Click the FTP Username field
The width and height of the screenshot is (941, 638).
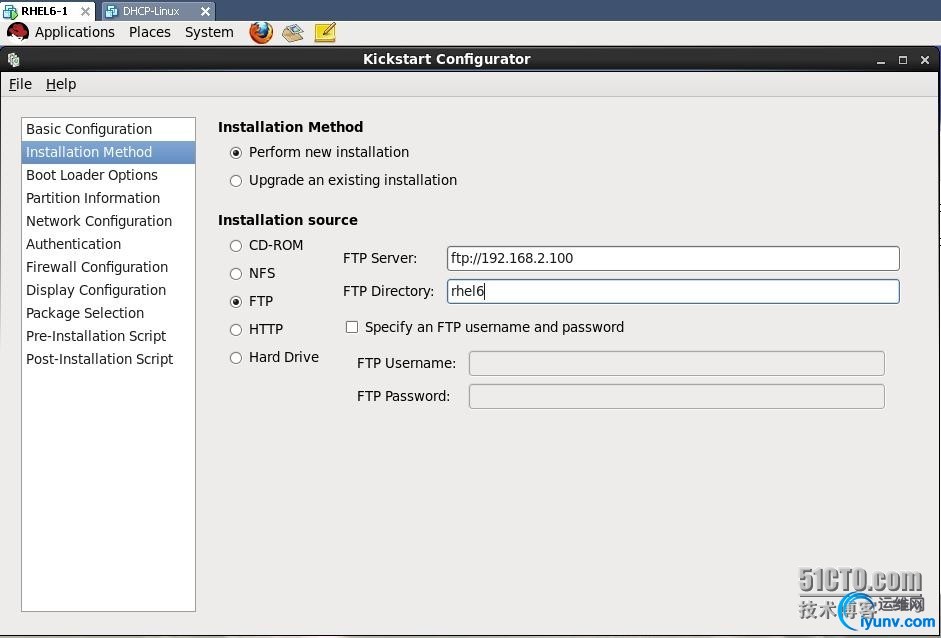click(x=676, y=364)
